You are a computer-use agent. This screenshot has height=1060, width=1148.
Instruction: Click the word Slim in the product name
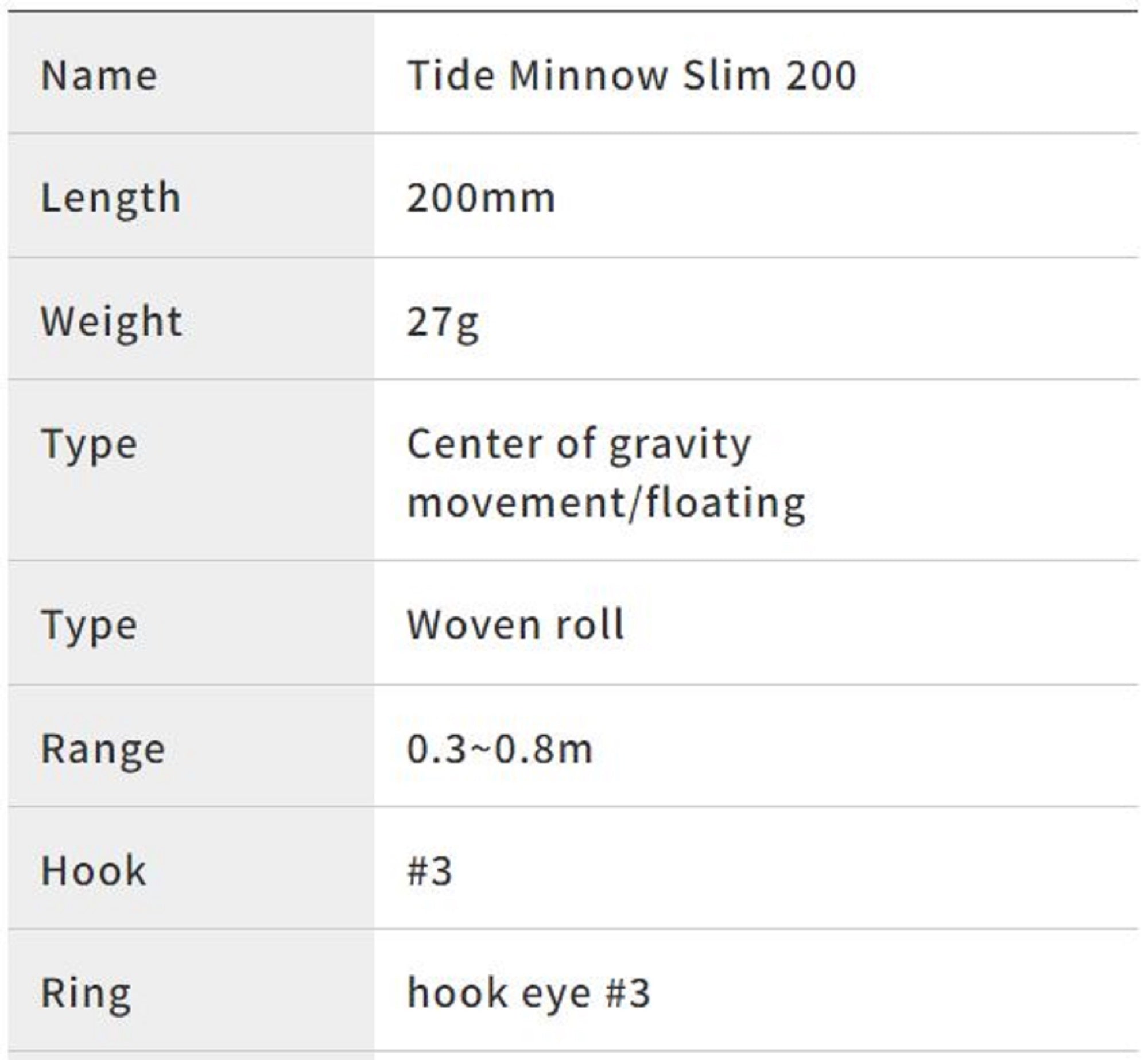click(x=726, y=76)
